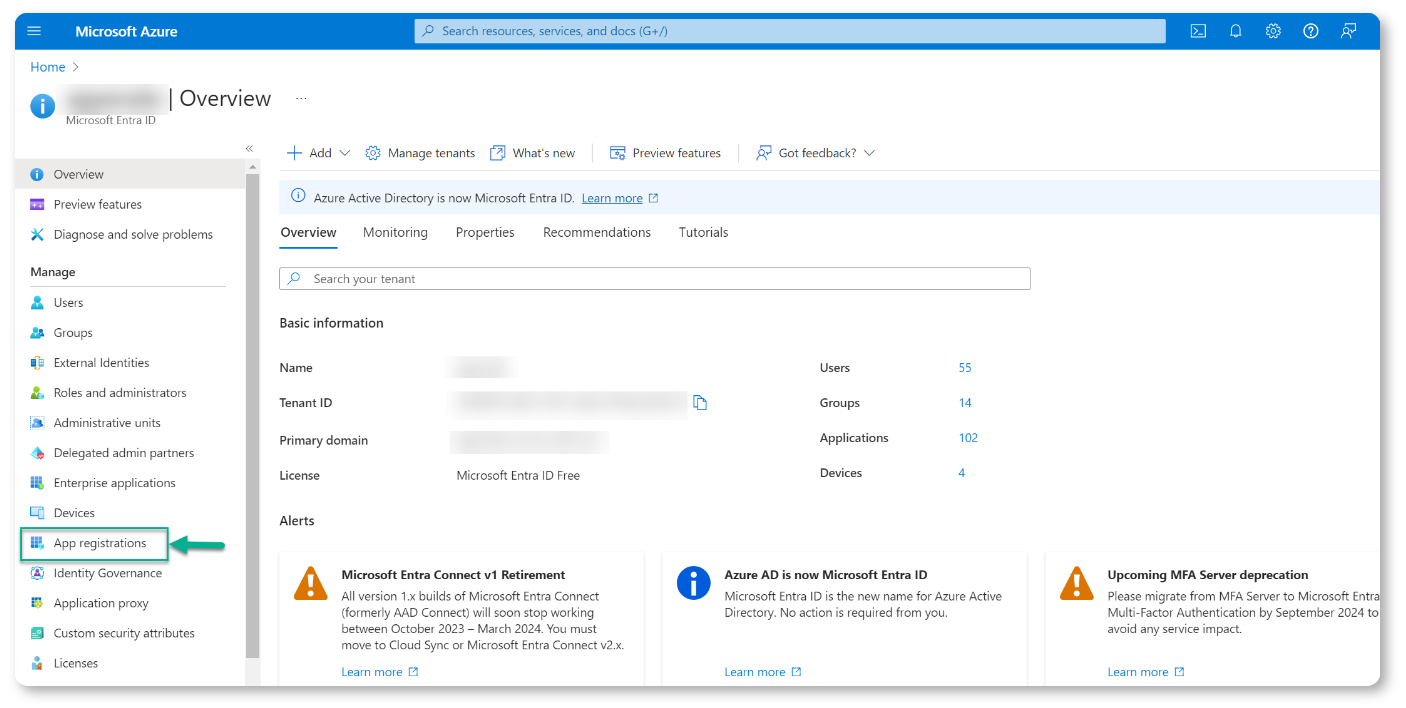This screenshot has width=1406, height=708.
Task: Switch to the Recommendations tab
Action: coord(597,232)
